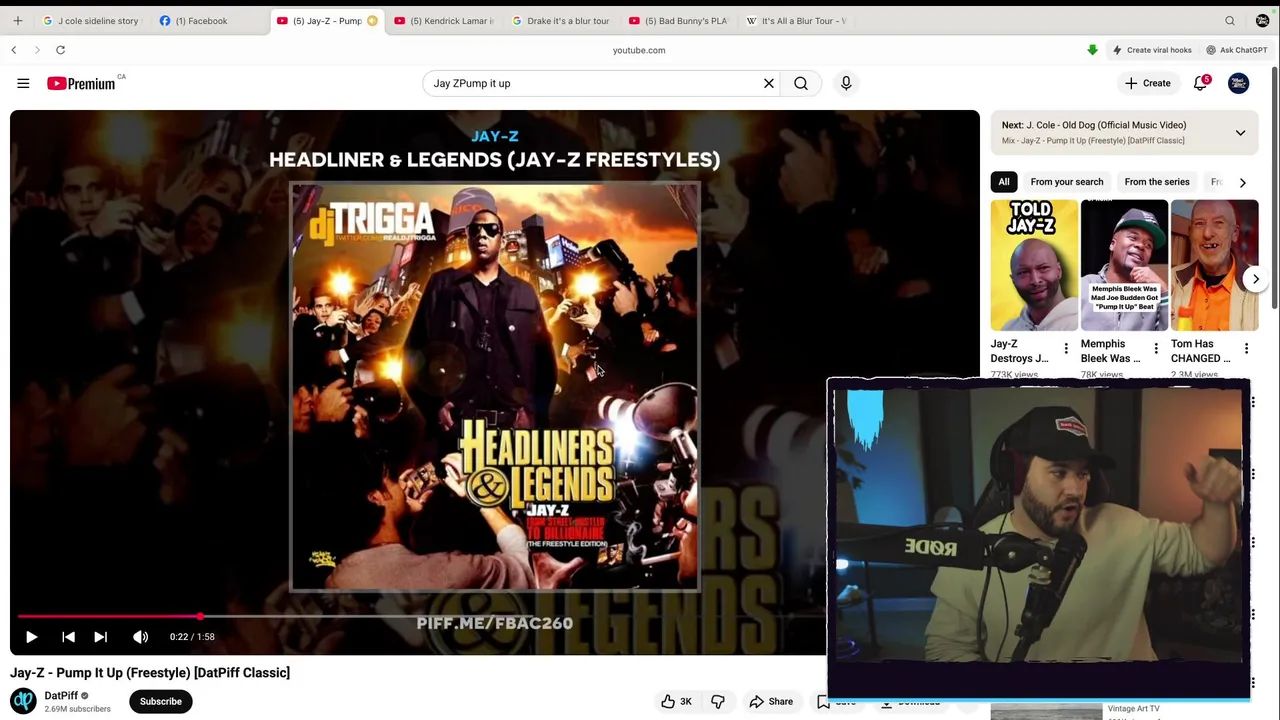Open the browser profile avatar

1262,20
